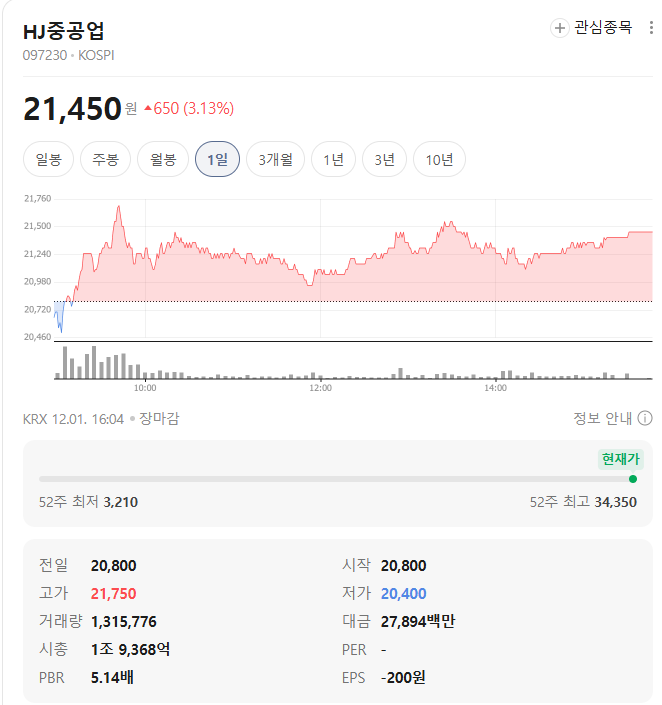The width and height of the screenshot is (662, 705).
Task: Click the 52주 최저 3,210 value
Action: [121, 502]
